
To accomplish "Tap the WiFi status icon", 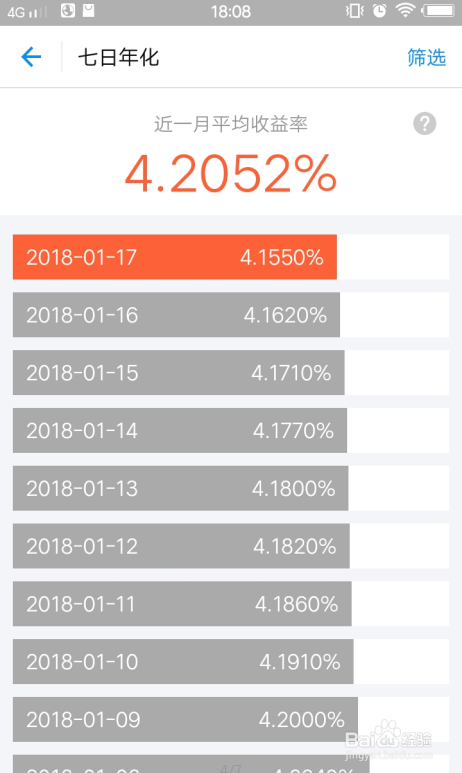I will 405,10.
